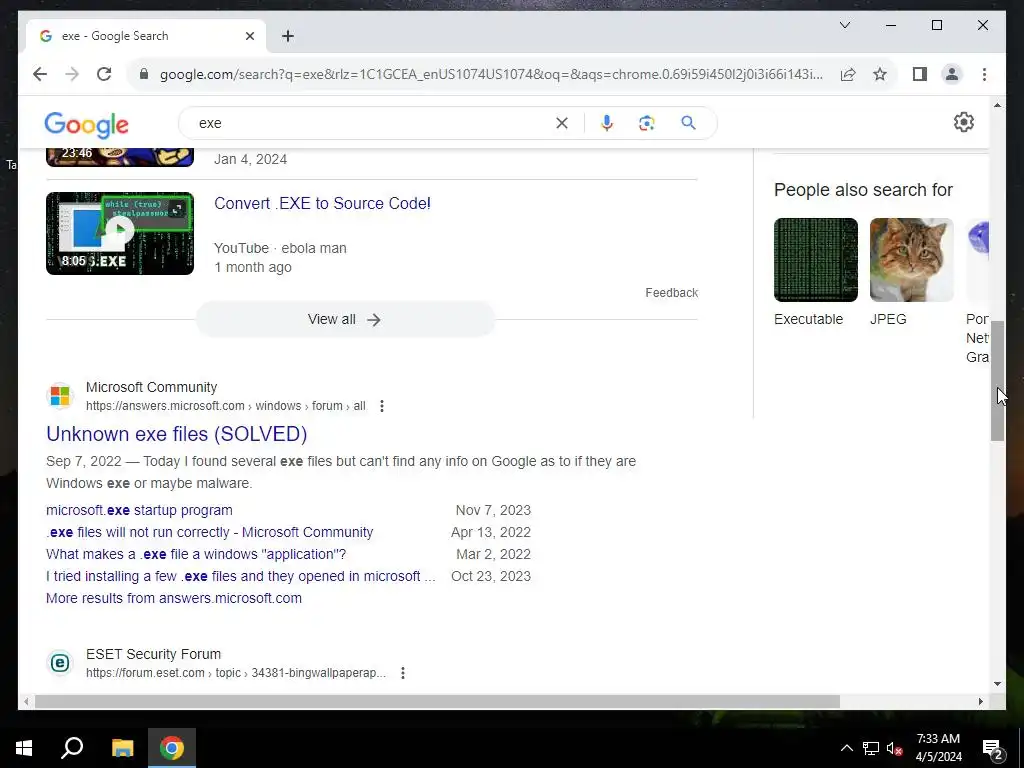
Task: Open .exe files will not run correctly link
Action: pyautogui.click(x=210, y=532)
